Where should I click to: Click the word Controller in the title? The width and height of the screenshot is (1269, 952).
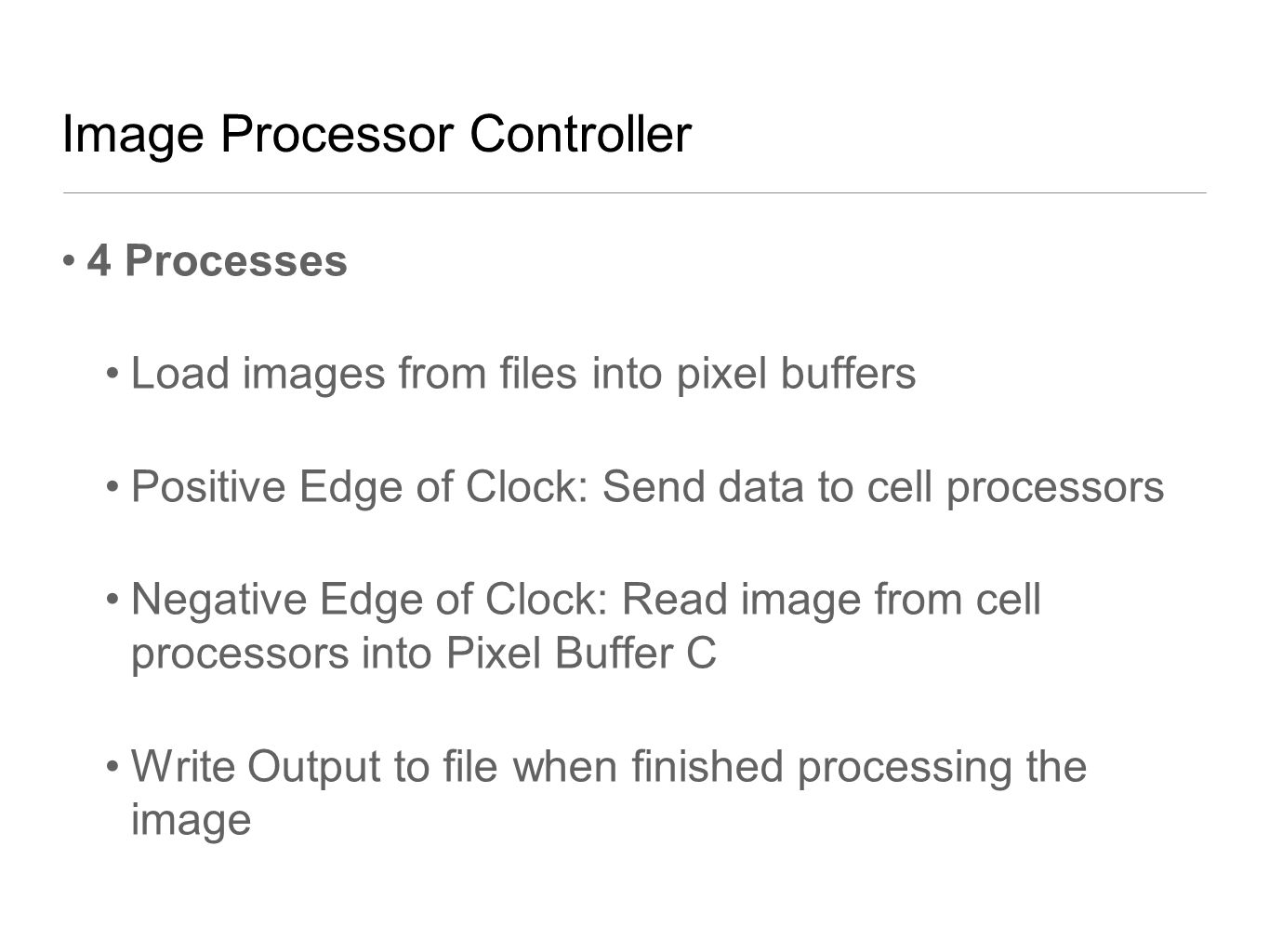tap(580, 135)
